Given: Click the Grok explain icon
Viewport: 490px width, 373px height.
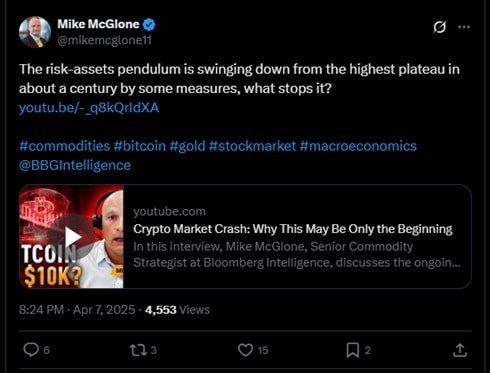Looking at the screenshot, I should coord(439,27).
